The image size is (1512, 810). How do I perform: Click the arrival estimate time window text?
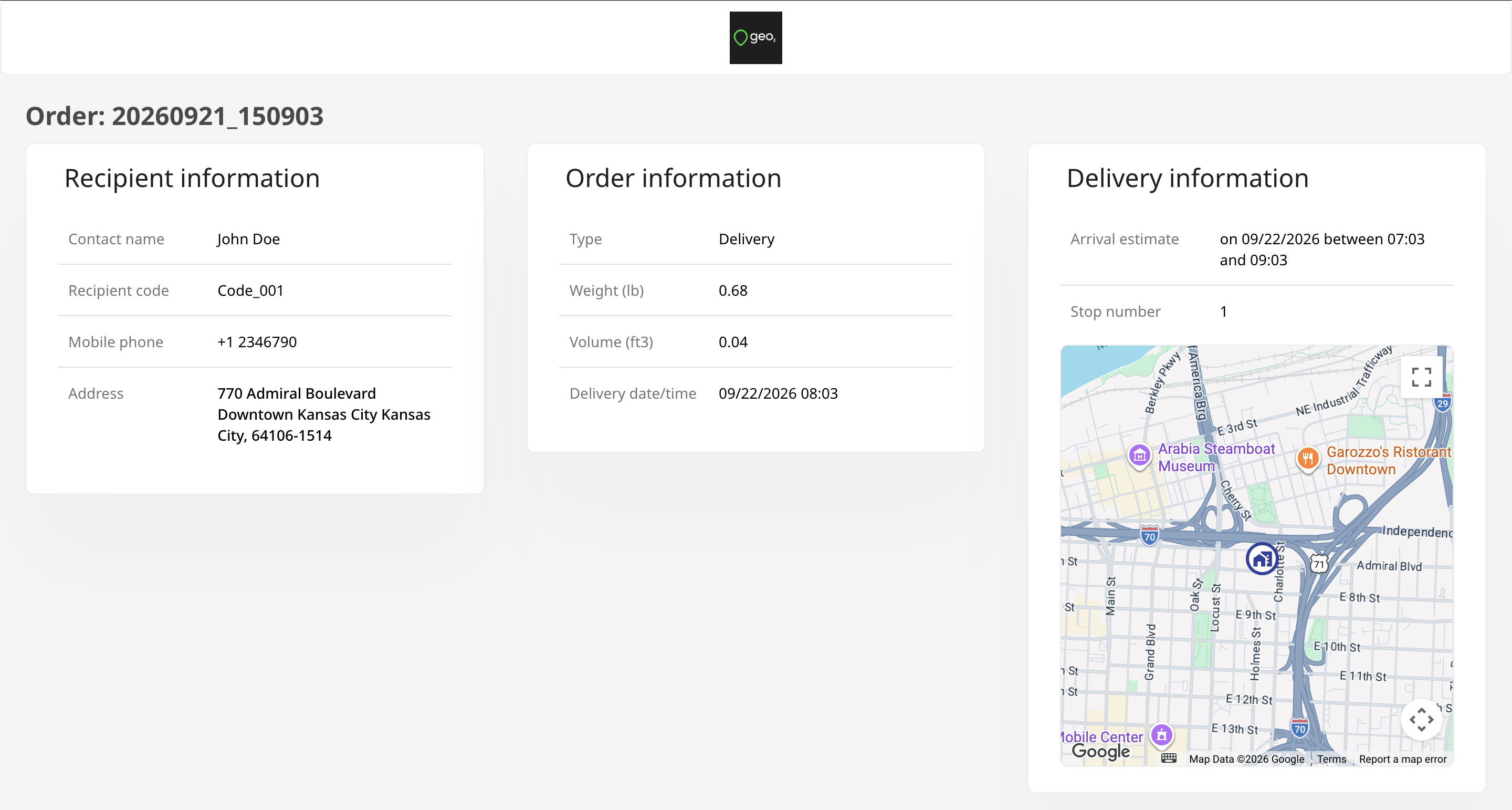[1322, 250]
